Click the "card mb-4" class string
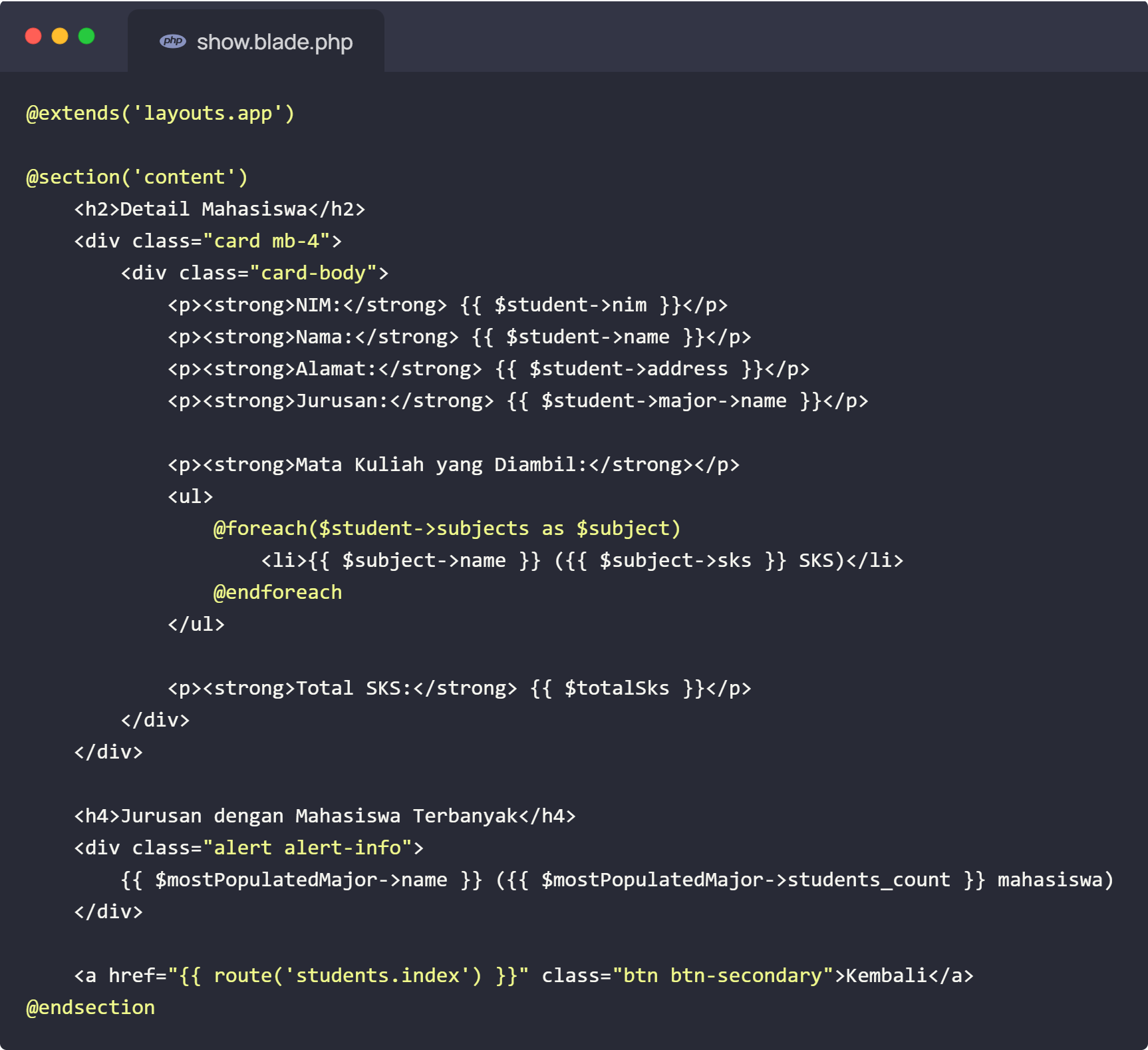 coord(266,241)
